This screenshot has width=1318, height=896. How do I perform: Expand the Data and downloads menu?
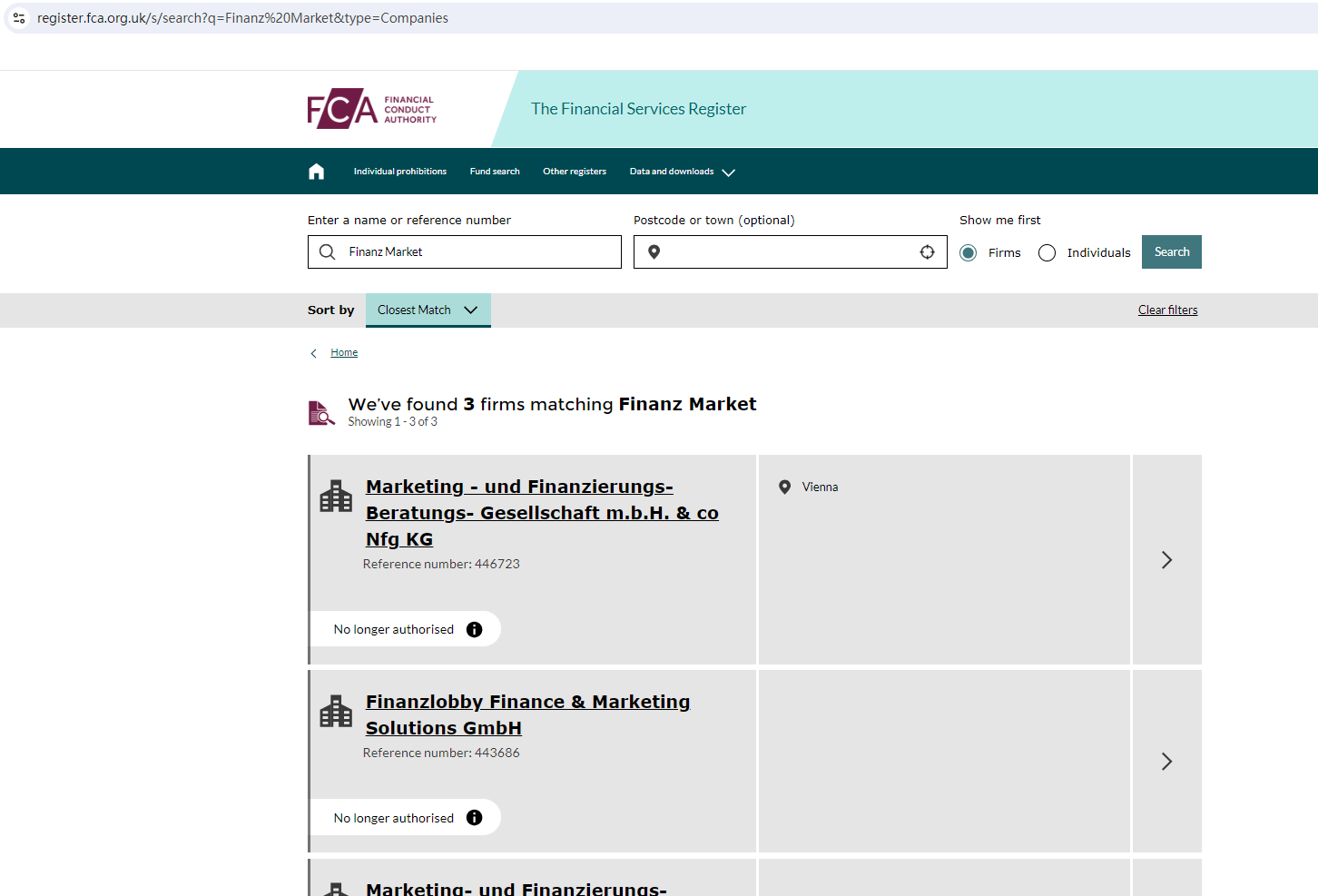tap(682, 172)
